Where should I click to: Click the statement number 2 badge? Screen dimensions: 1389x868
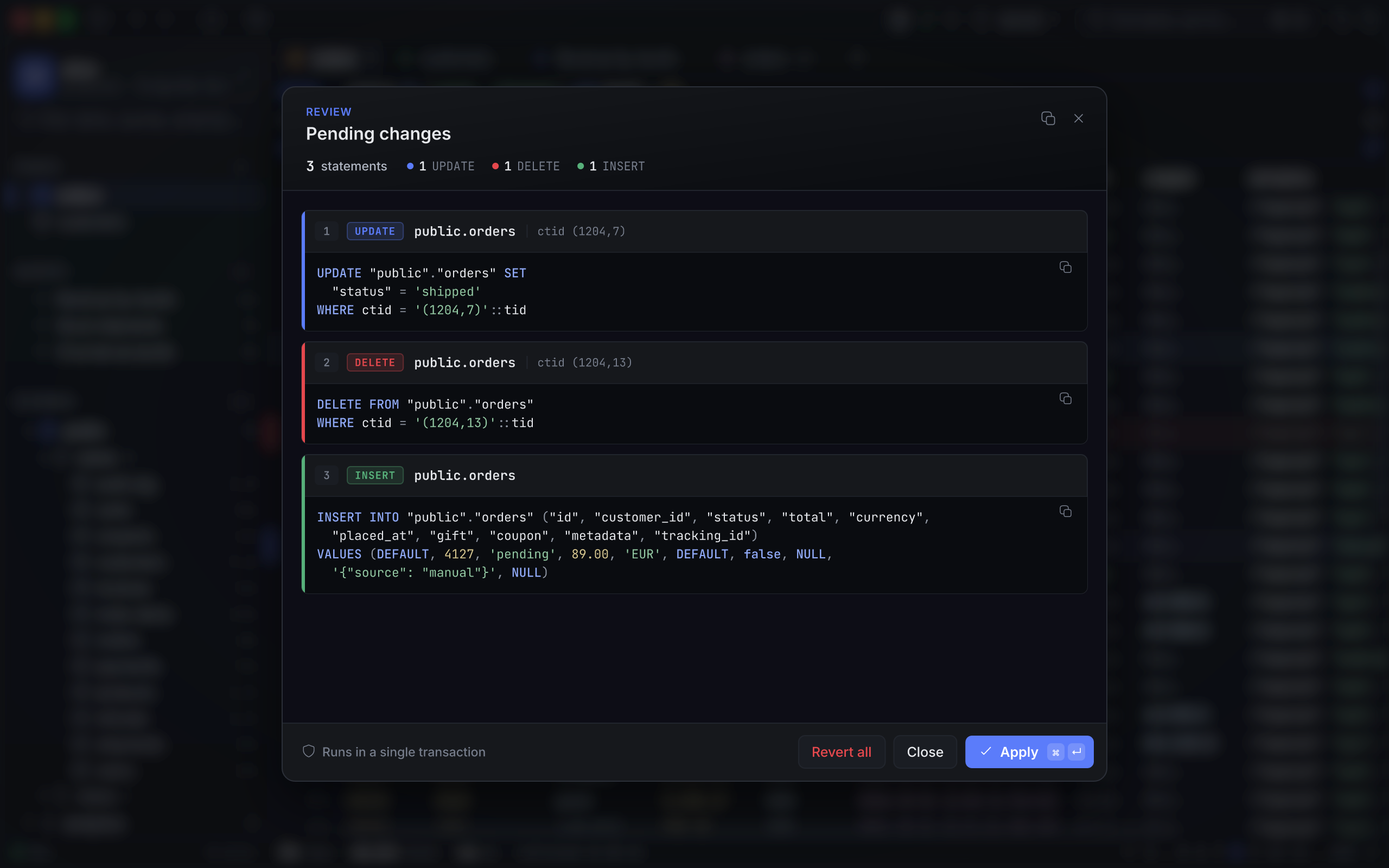click(327, 363)
